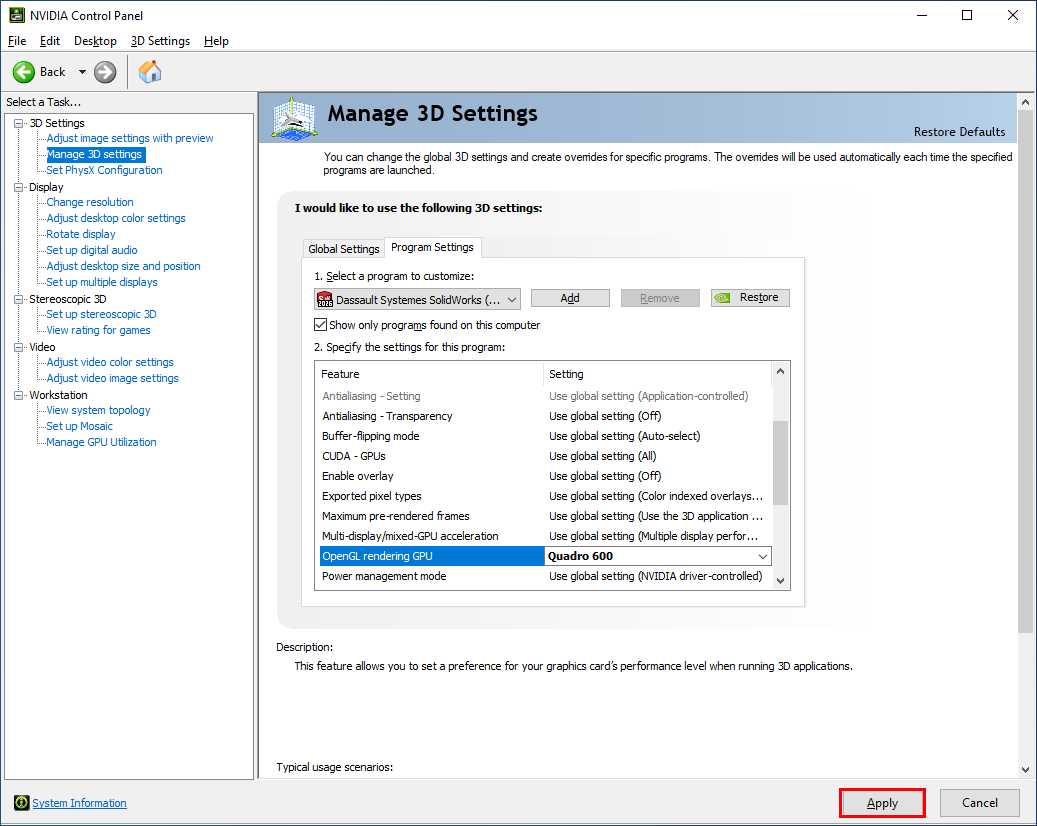
Task: Click the SolidWorks program icon in dropdown
Action: click(x=325, y=300)
